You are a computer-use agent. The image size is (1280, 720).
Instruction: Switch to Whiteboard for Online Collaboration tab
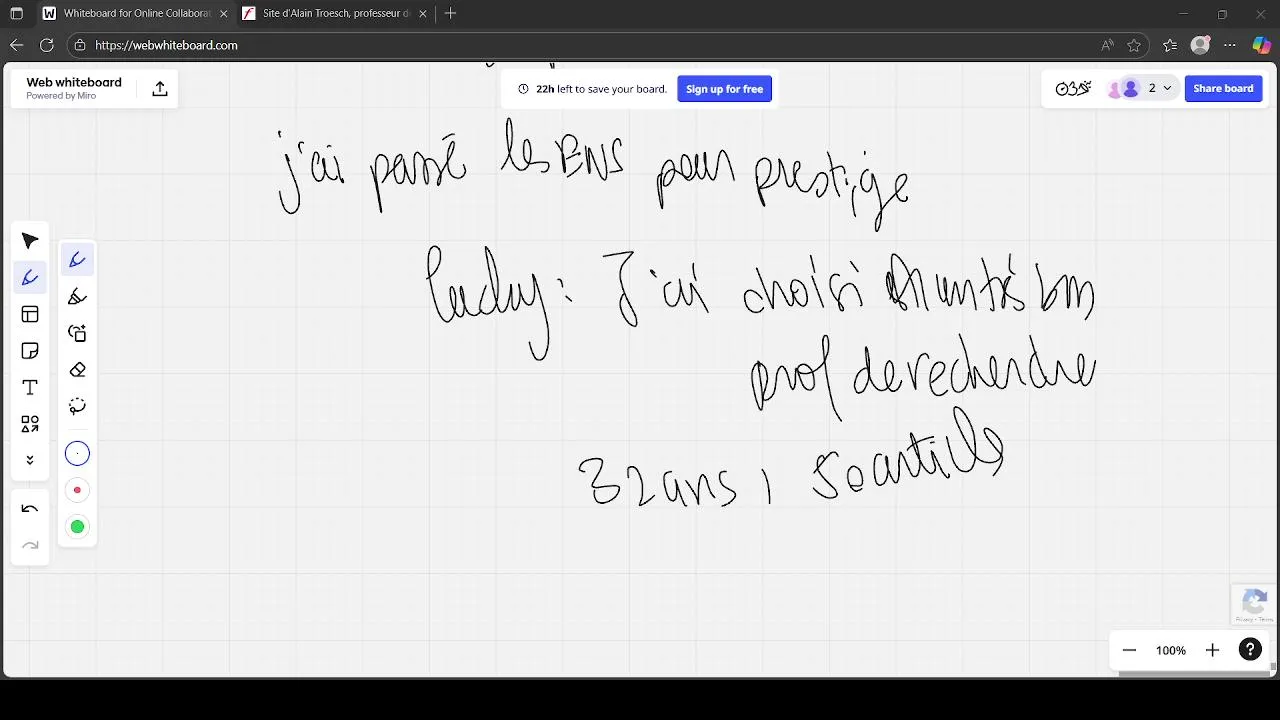[x=136, y=14]
